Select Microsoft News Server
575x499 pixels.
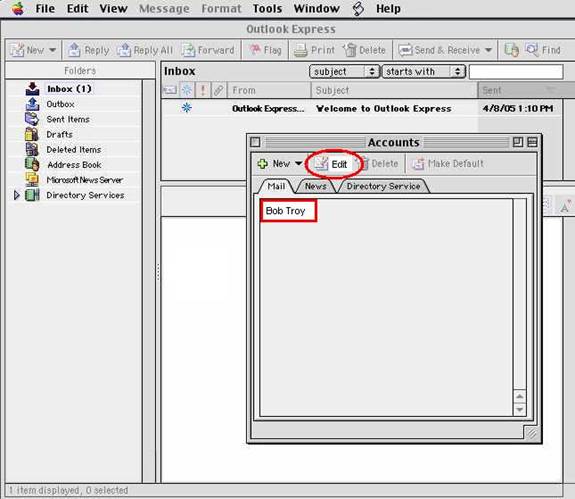coord(84,180)
